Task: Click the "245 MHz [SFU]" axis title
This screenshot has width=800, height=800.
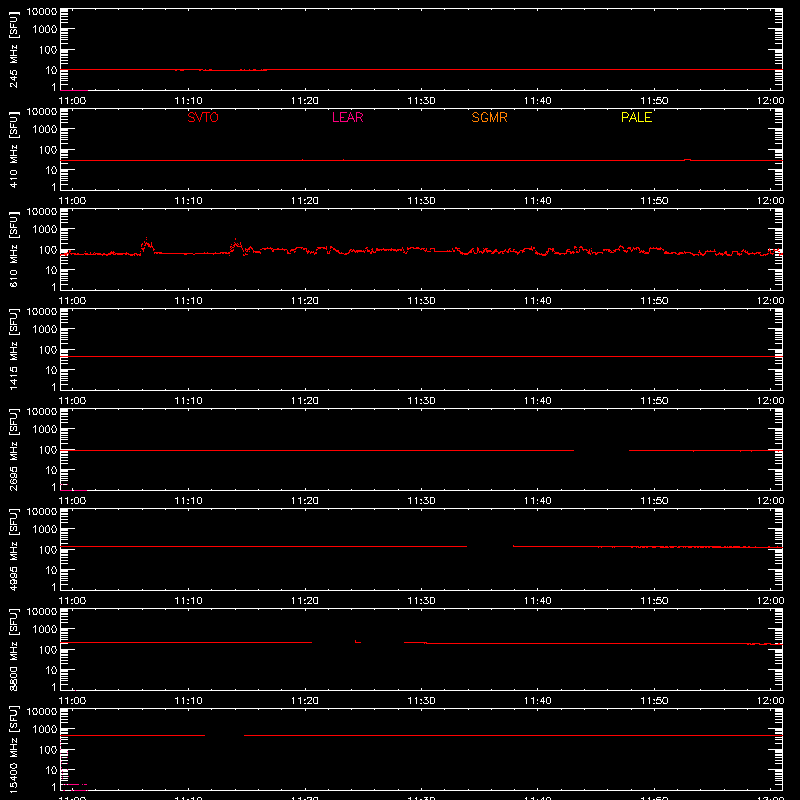Action: point(14,49)
